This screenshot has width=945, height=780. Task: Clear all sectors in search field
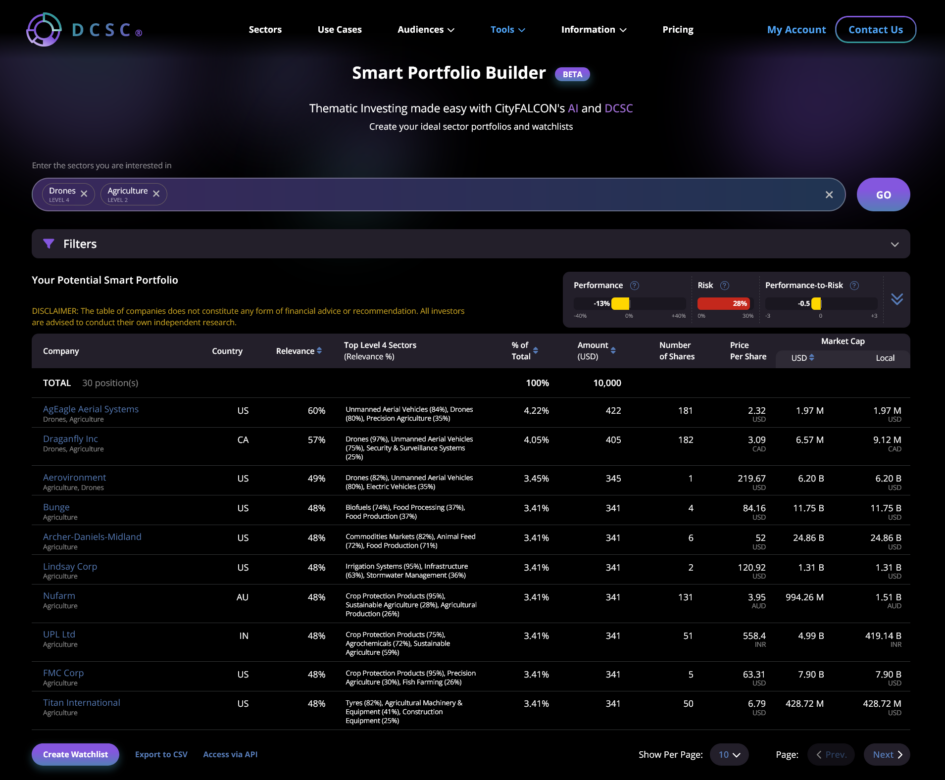(828, 195)
